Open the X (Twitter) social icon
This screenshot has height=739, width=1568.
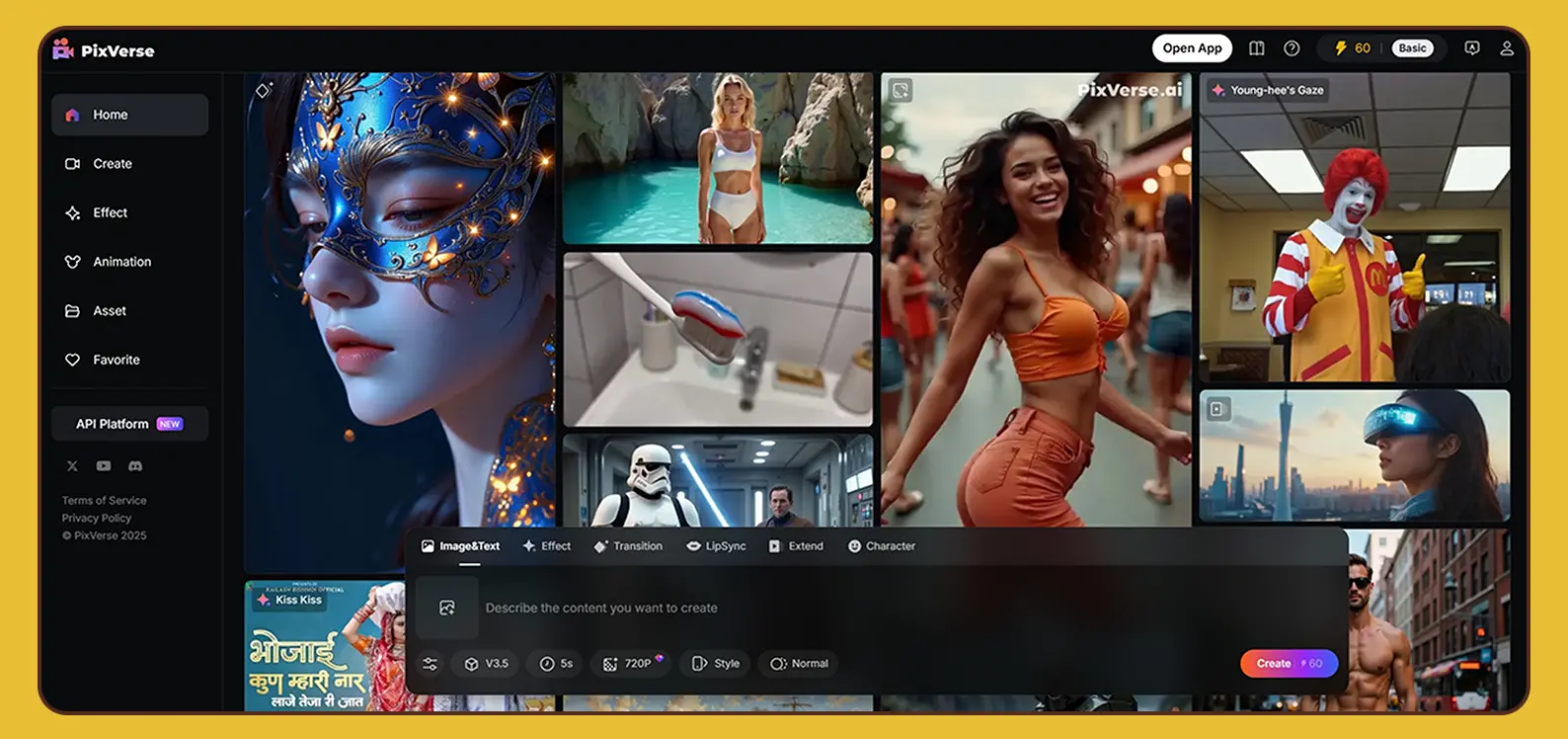(x=72, y=466)
